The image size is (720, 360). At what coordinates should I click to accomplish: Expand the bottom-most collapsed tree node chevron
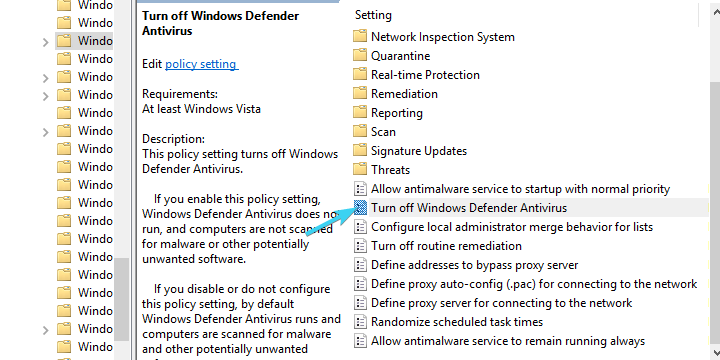45,330
